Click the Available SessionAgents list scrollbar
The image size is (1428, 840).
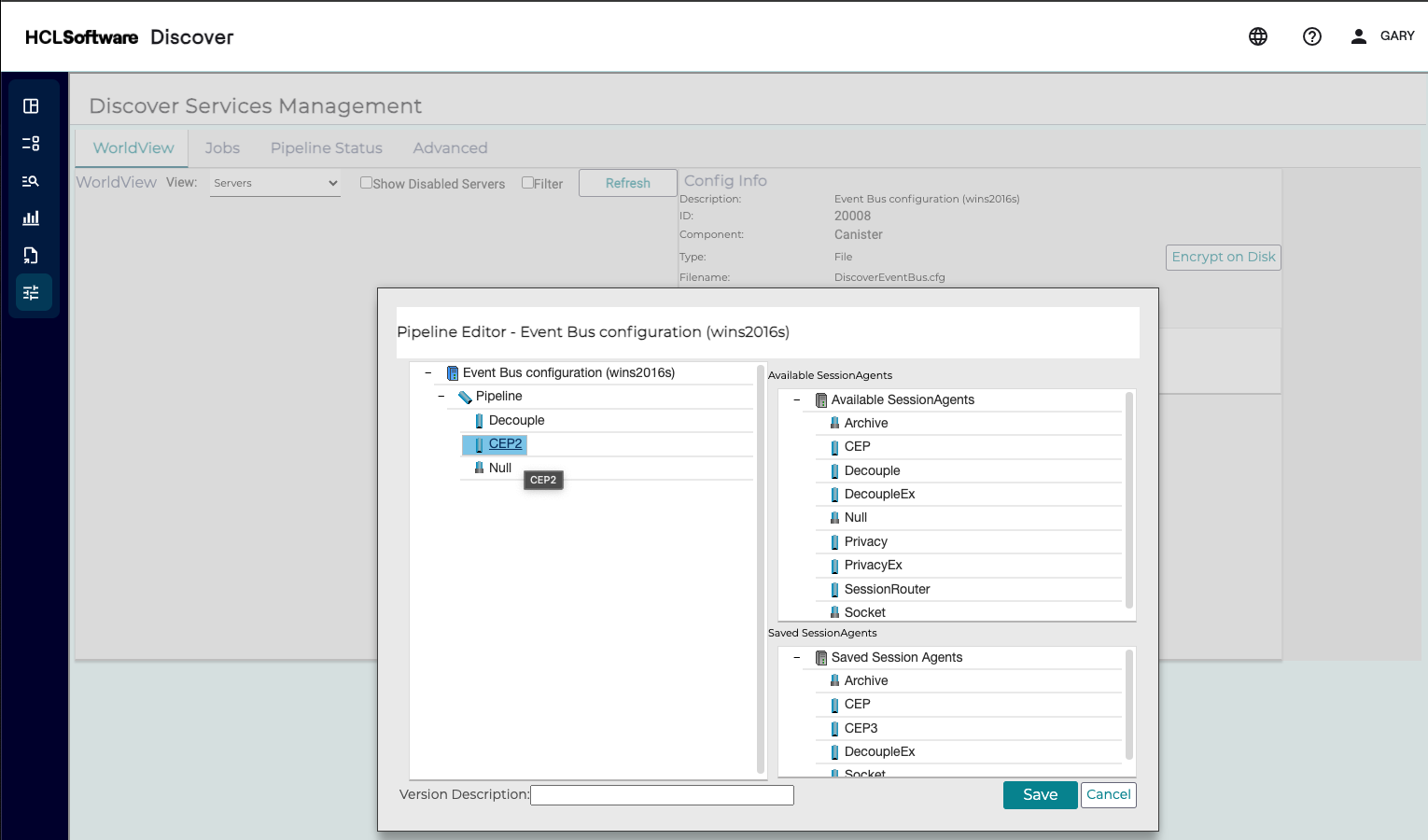[1129, 500]
